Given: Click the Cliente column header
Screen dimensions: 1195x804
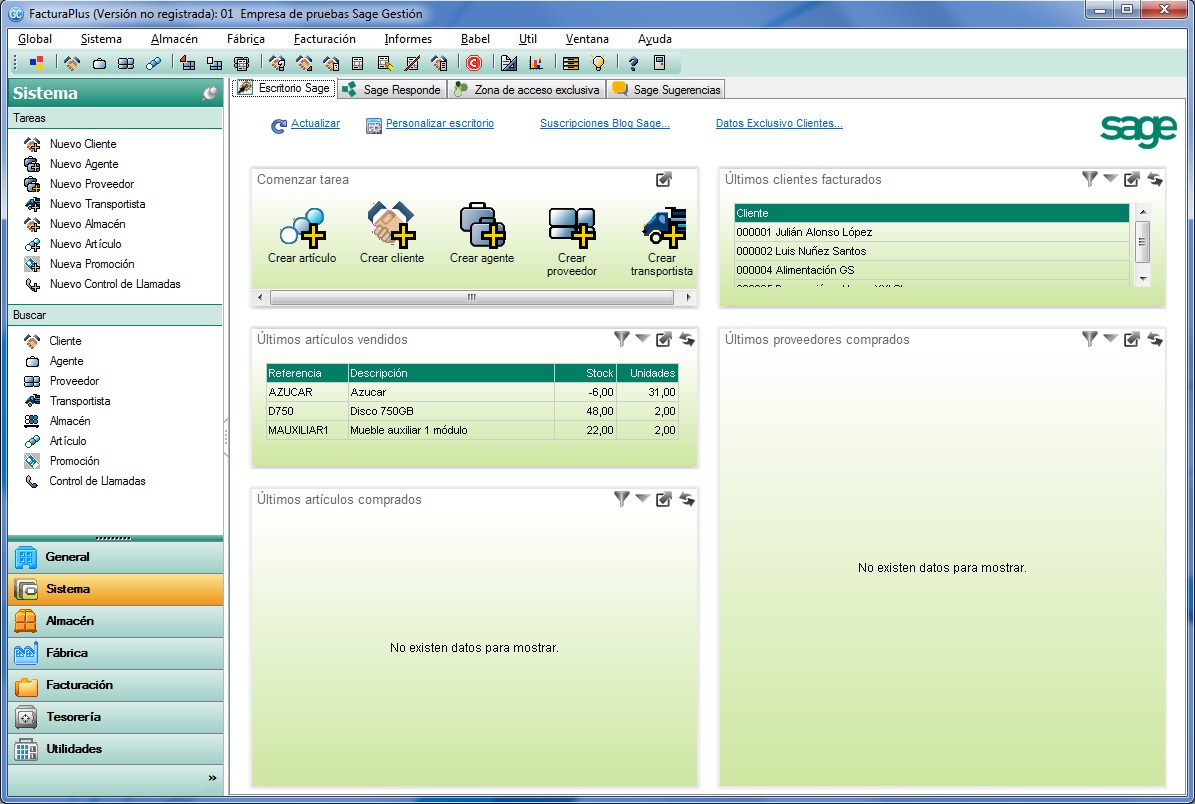Looking at the screenshot, I should point(931,213).
